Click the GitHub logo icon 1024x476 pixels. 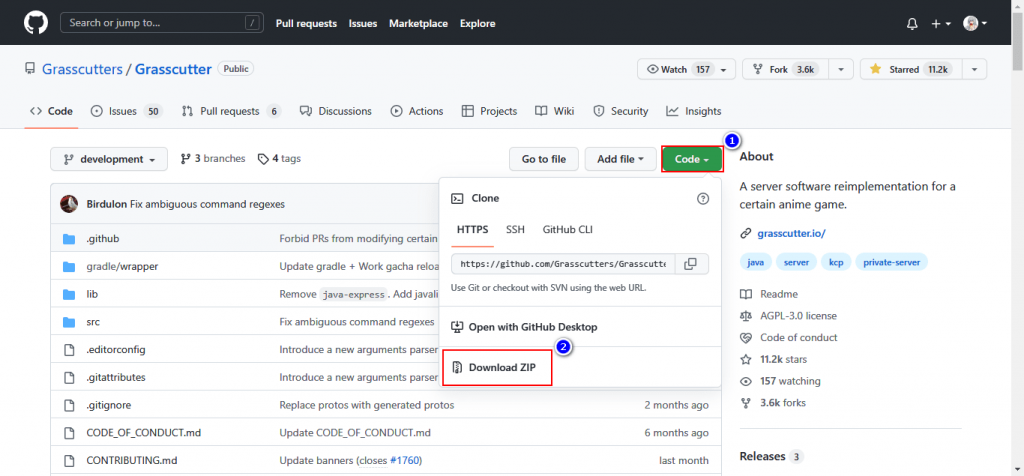pyautogui.click(x=32, y=23)
